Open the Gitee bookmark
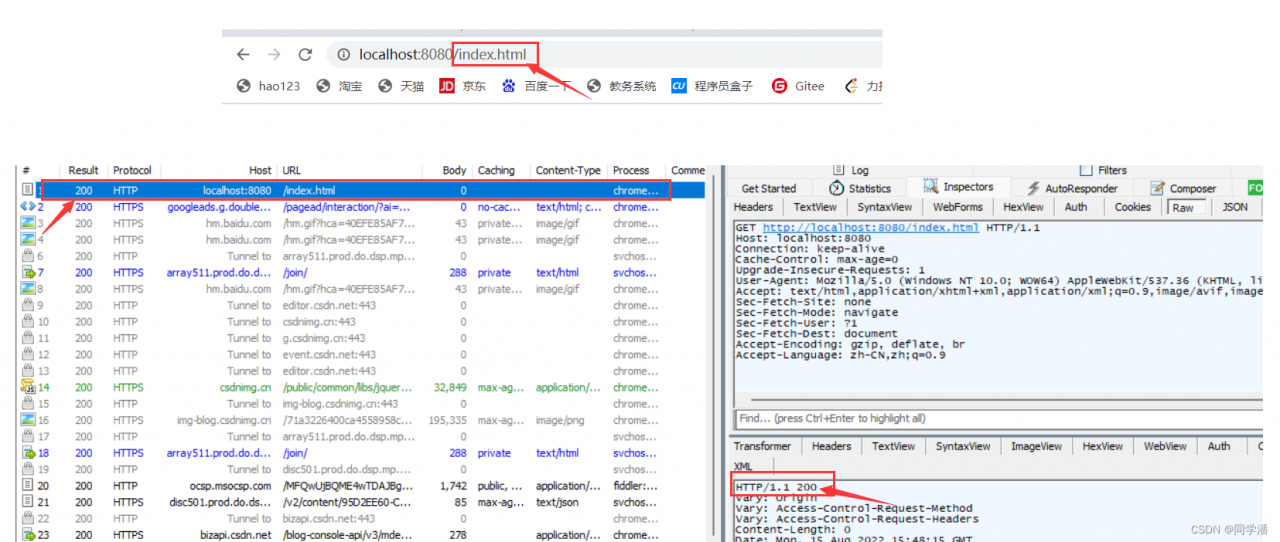Viewport: 1280px width, 542px height. click(798, 86)
